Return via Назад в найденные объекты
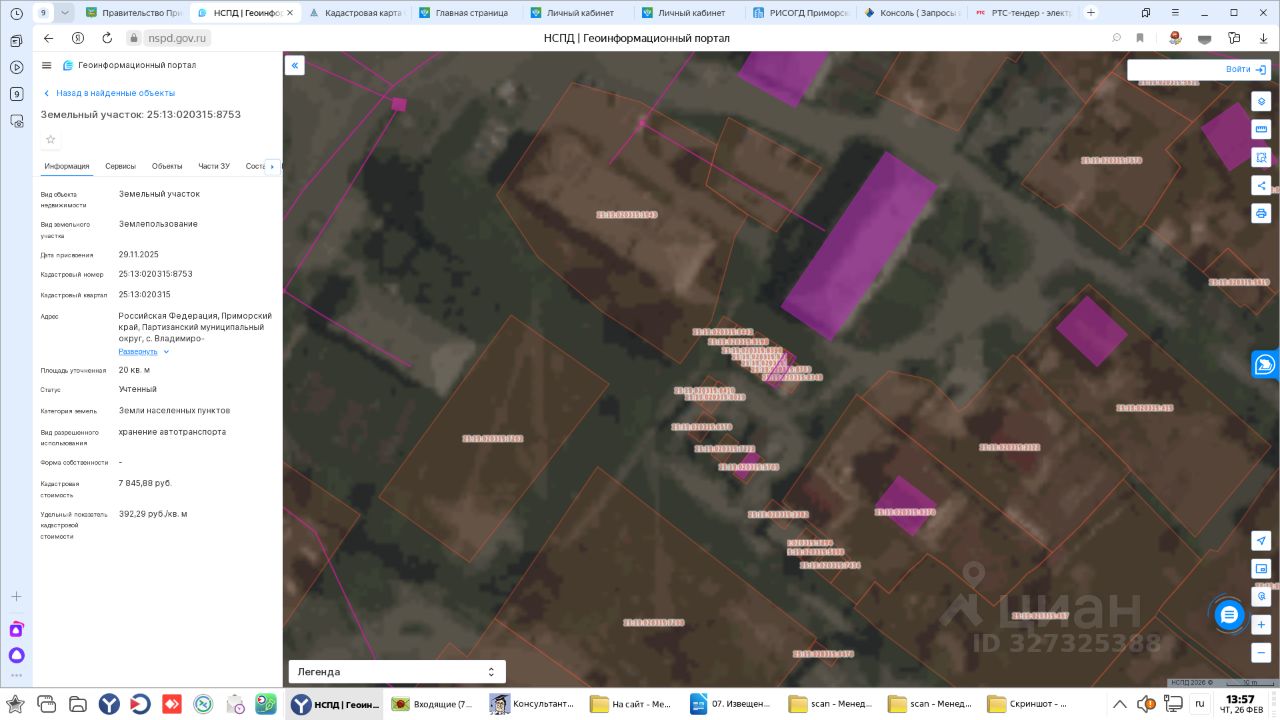 tap(109, 93)
